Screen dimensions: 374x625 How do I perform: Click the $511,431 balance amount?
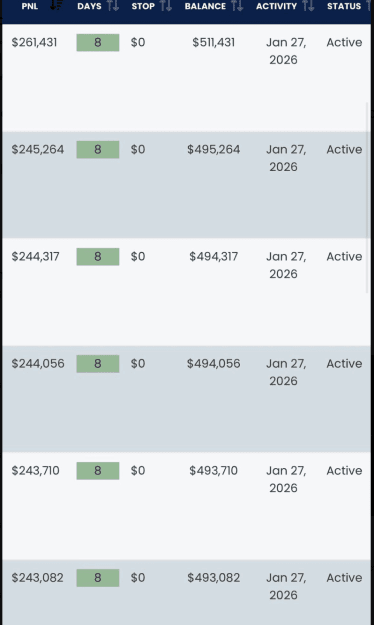tap(214, 42)
